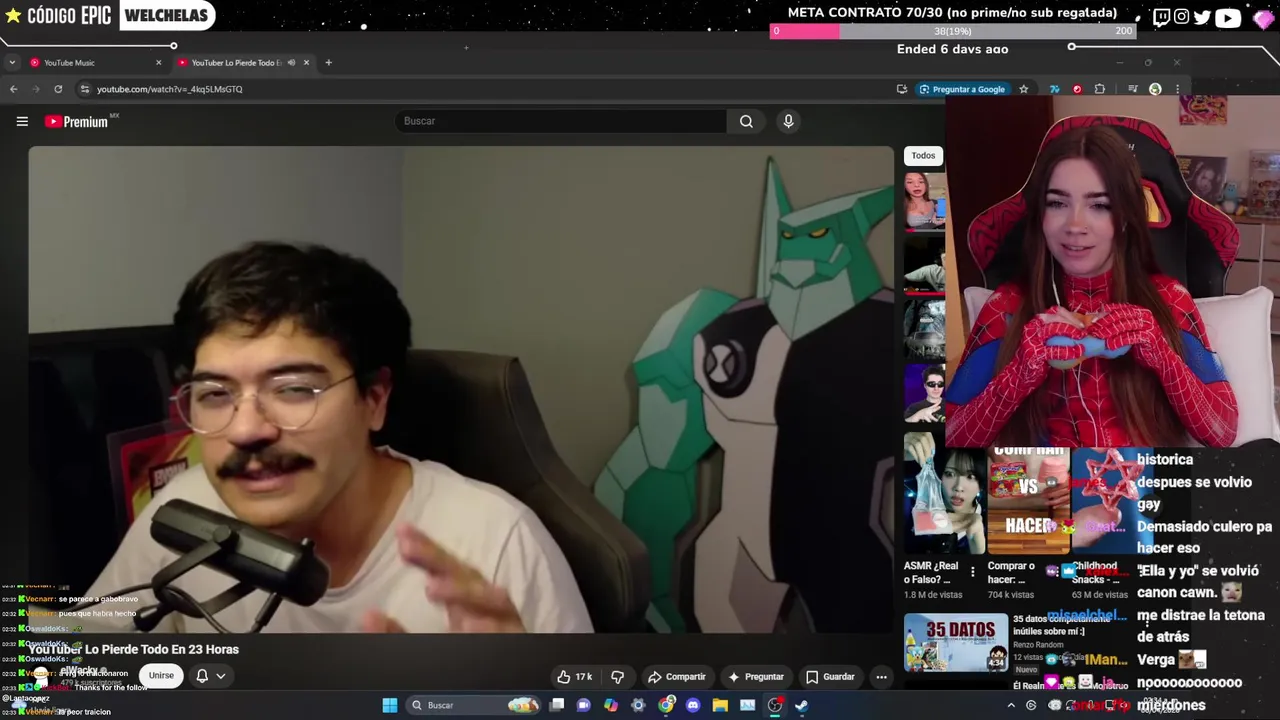Click the taskbar Buscar search box
This screenshot has width=1280, height=720.
pos(473,705)
